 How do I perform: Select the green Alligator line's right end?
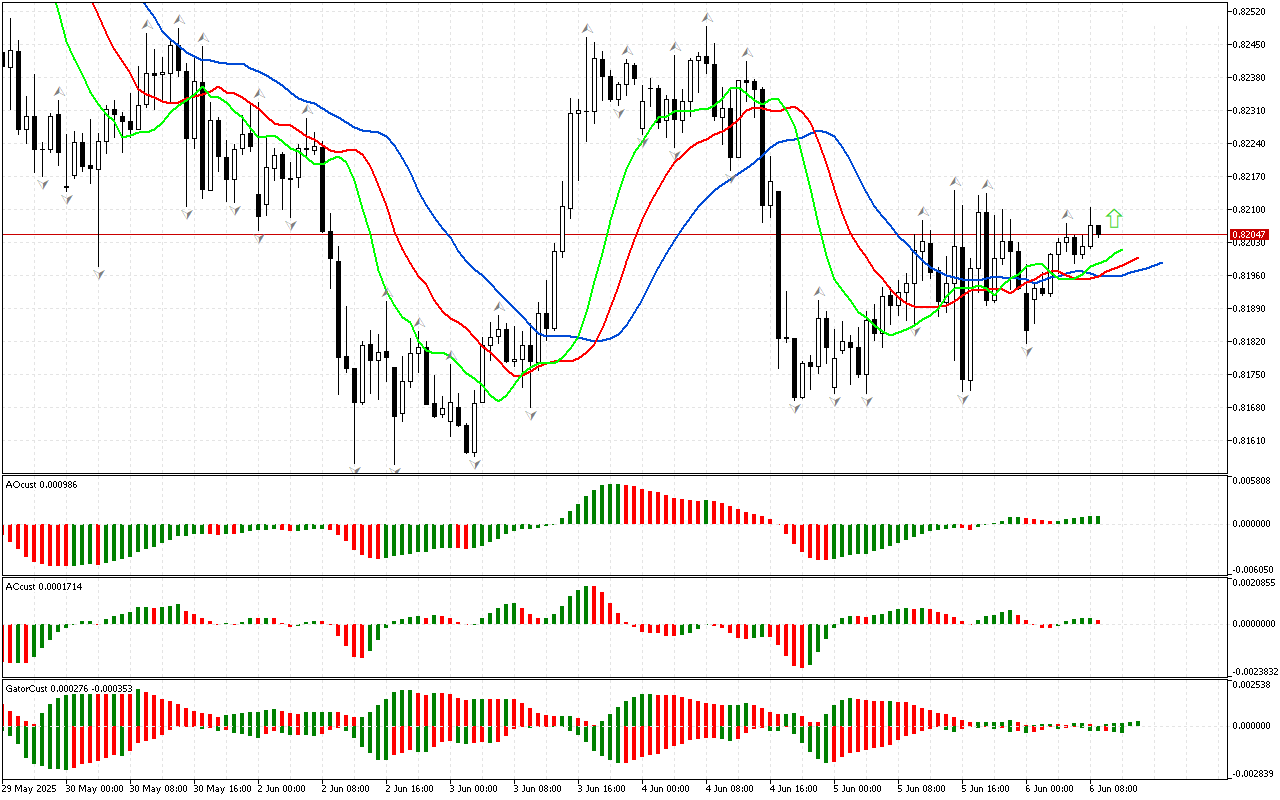point(1122,250)
